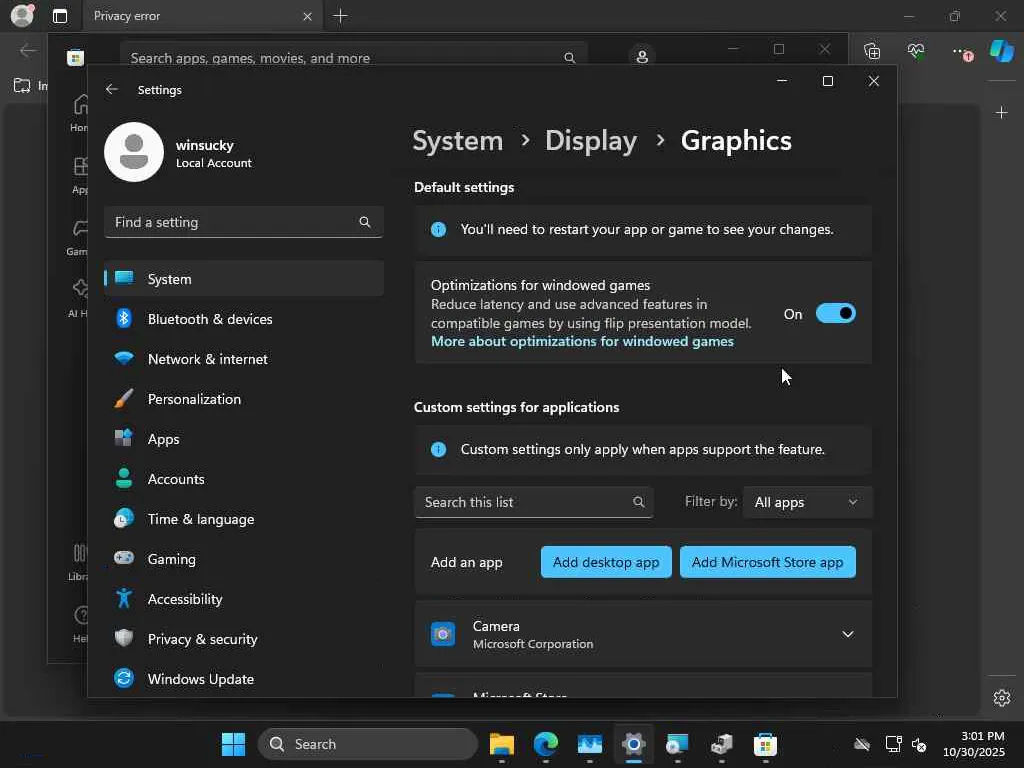Click the winsucky profile avatar
The width and height of the screenshot is (1024, 768).
134,152
